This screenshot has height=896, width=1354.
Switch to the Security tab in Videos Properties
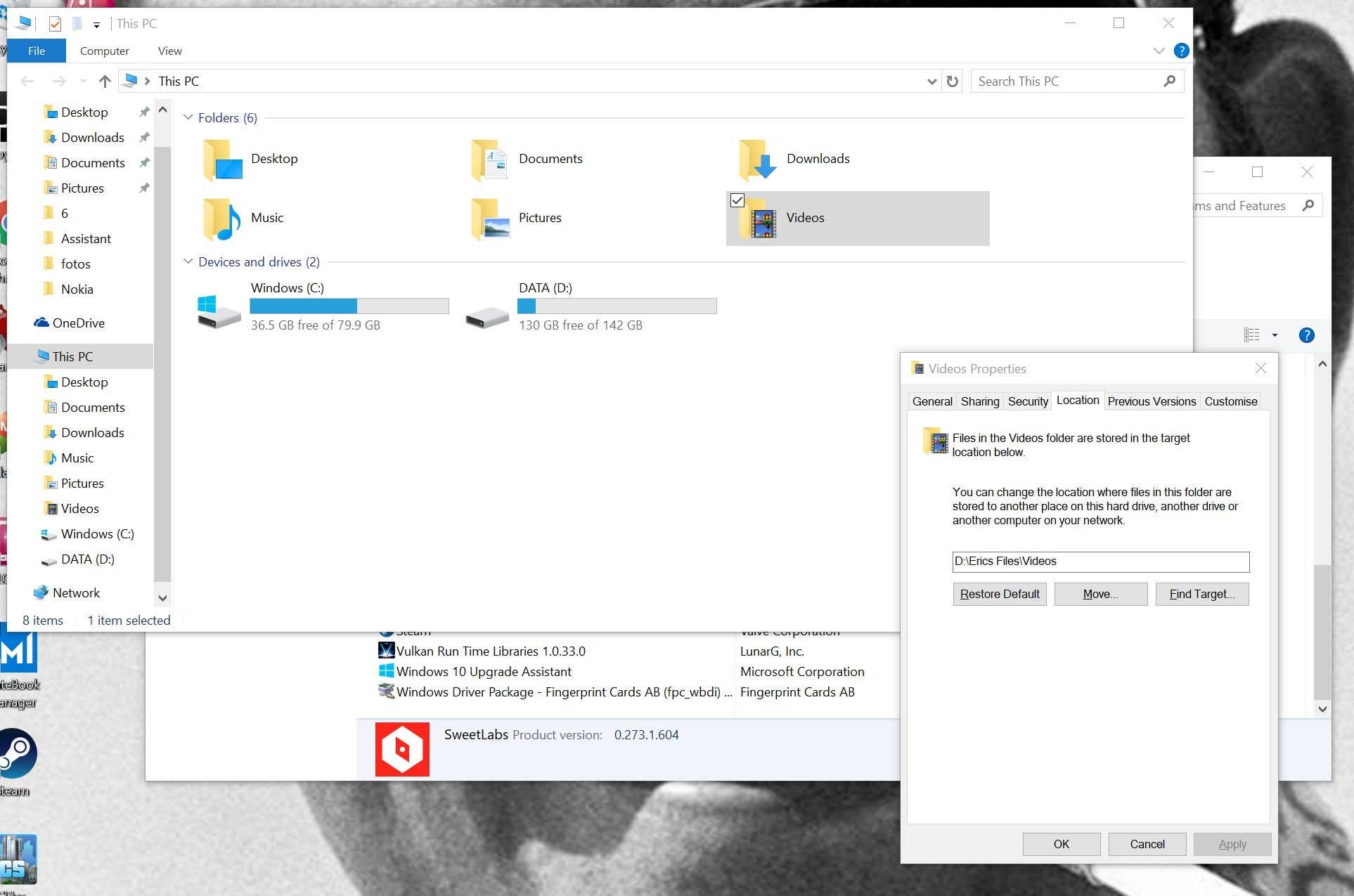click(x=1027, y=401)
